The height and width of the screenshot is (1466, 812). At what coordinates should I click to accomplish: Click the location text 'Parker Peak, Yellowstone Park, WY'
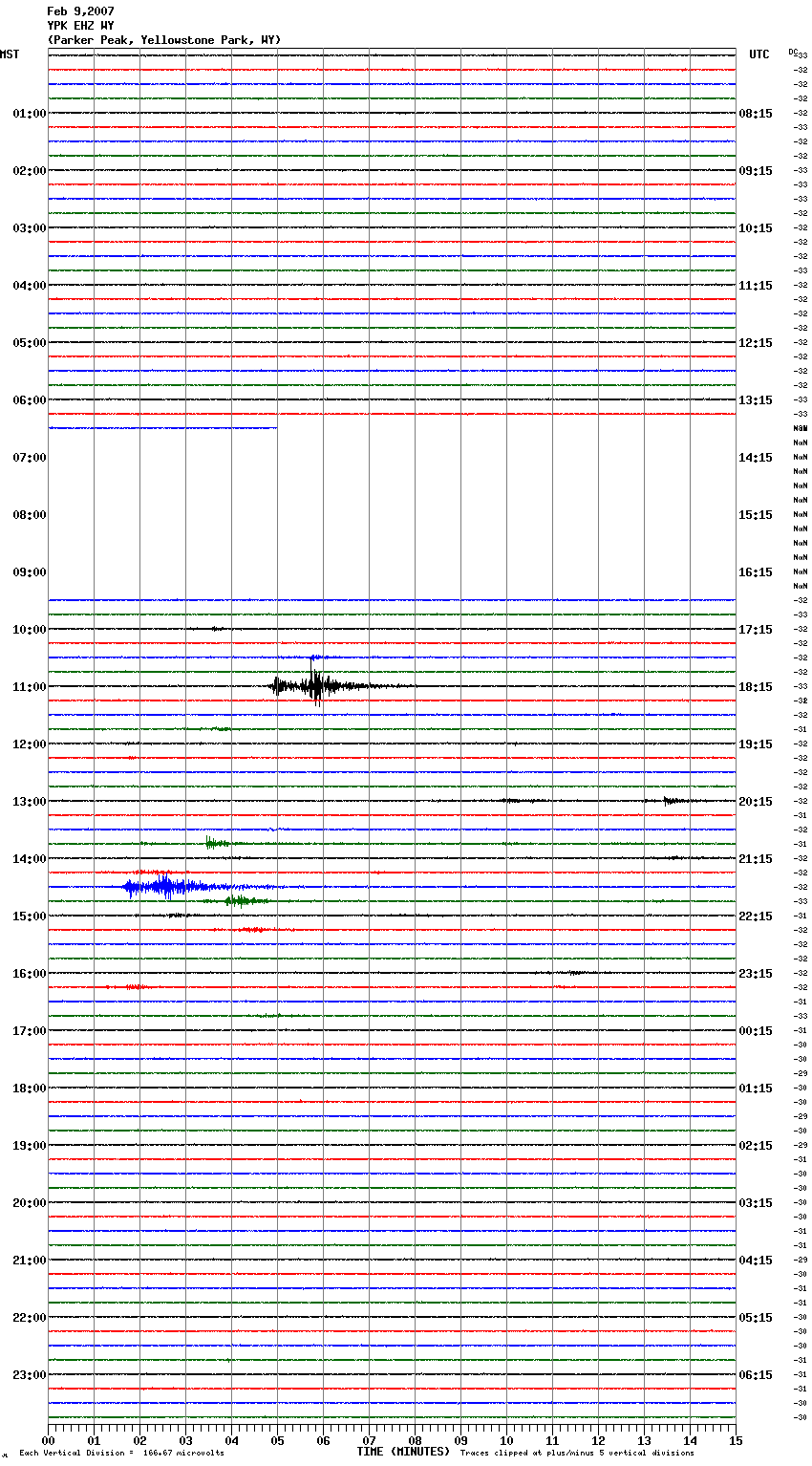tap(164, 40)
